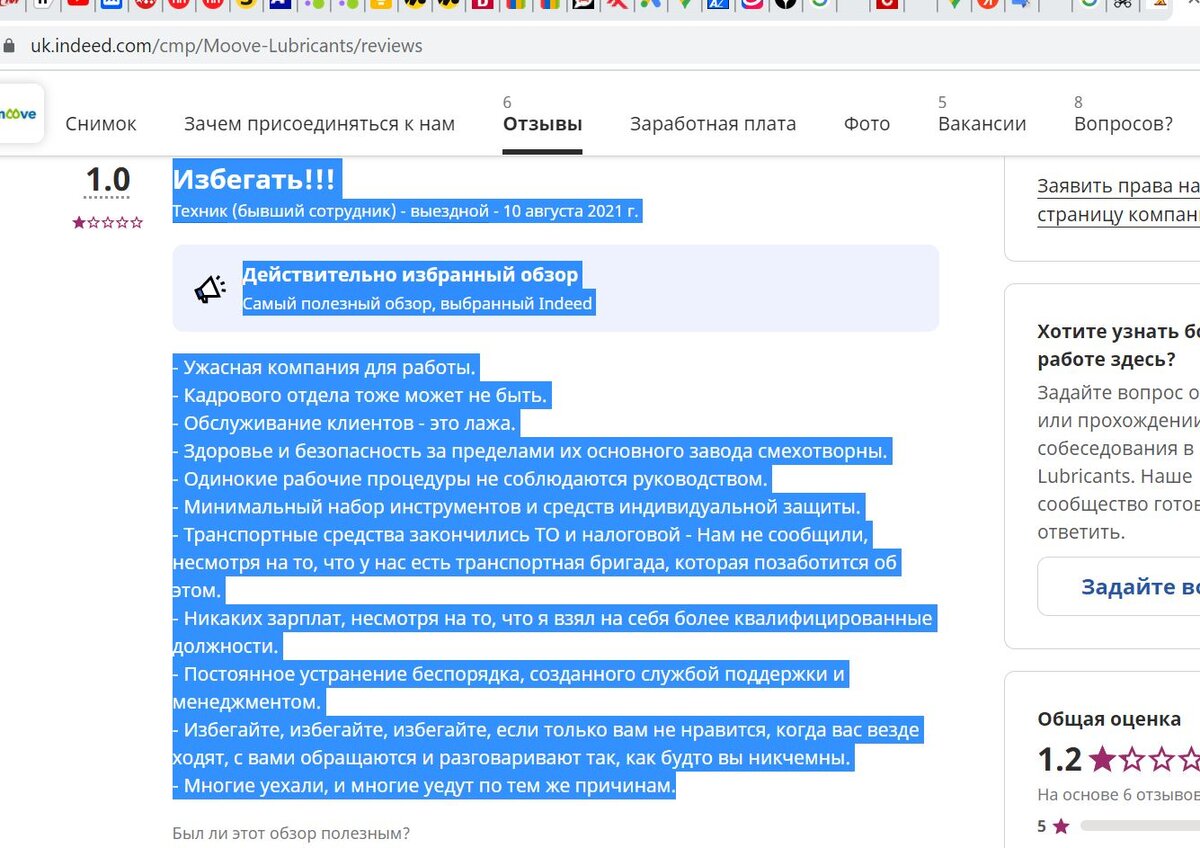Viewport: 1200px width, 848px height.
Task: Switch to the blue AZ browser tab
Action: click(717, 4)
